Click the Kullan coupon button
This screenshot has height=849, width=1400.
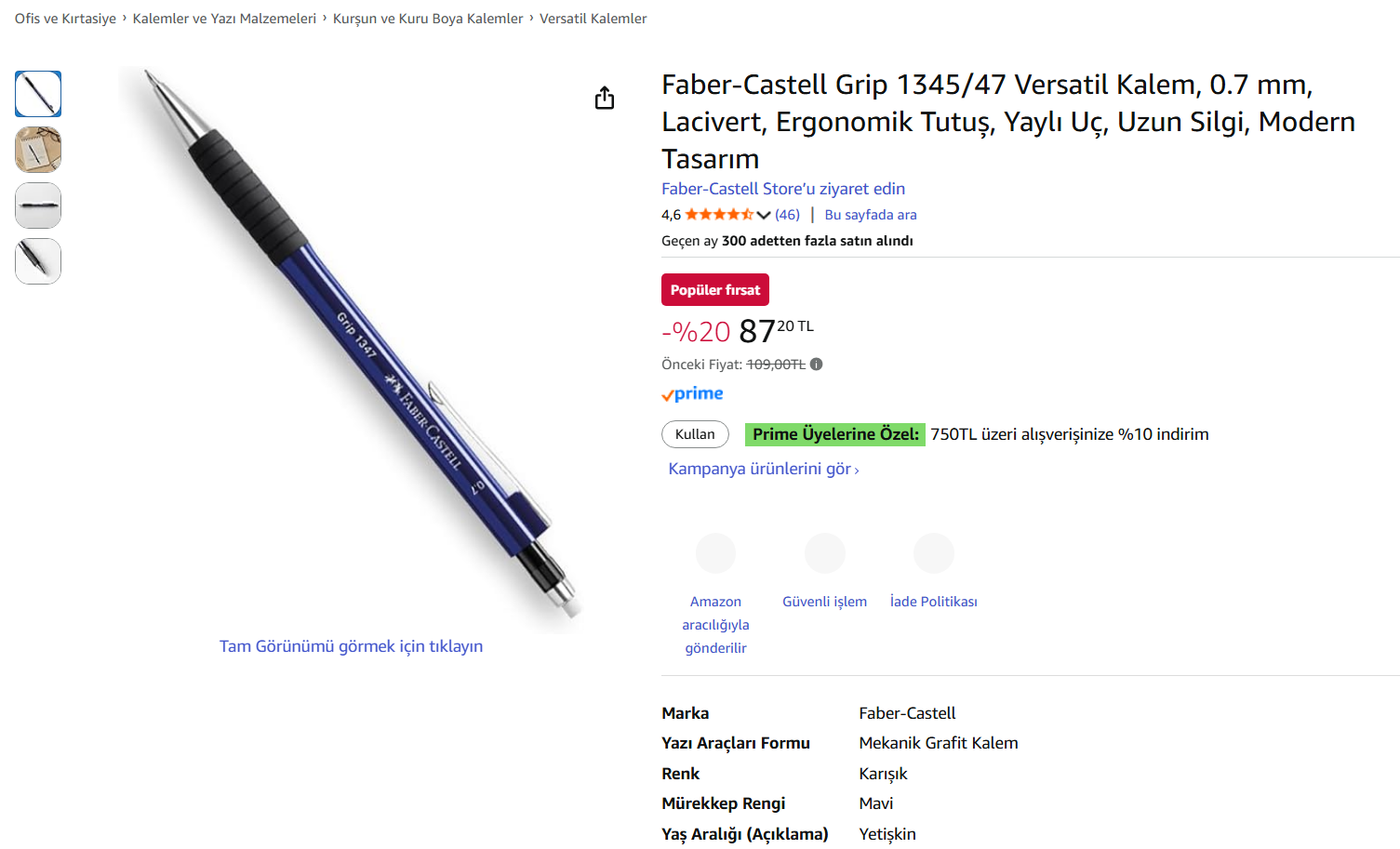[x=695, y=434]
